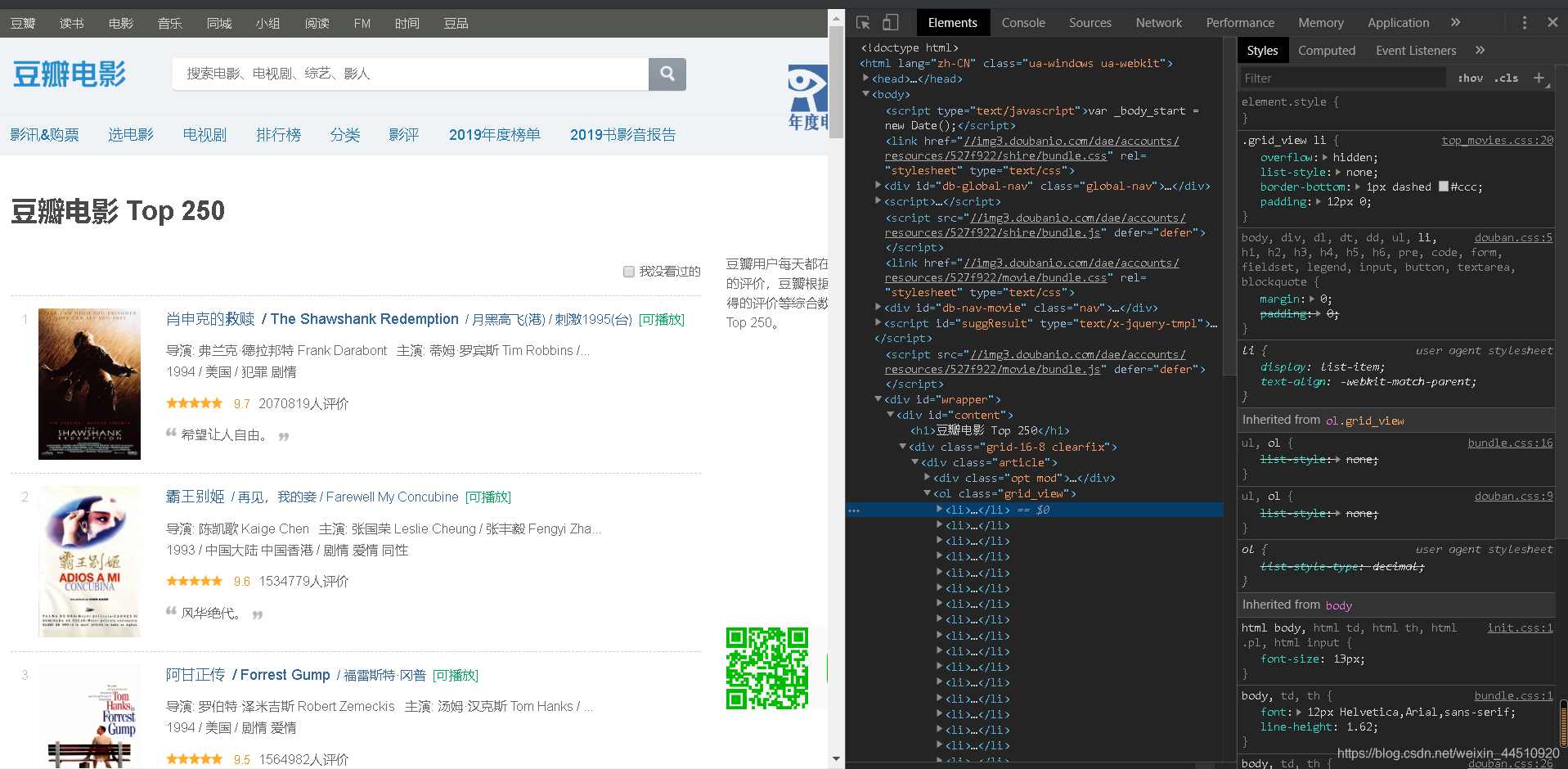Open the Memory tab

point(1320,23)
